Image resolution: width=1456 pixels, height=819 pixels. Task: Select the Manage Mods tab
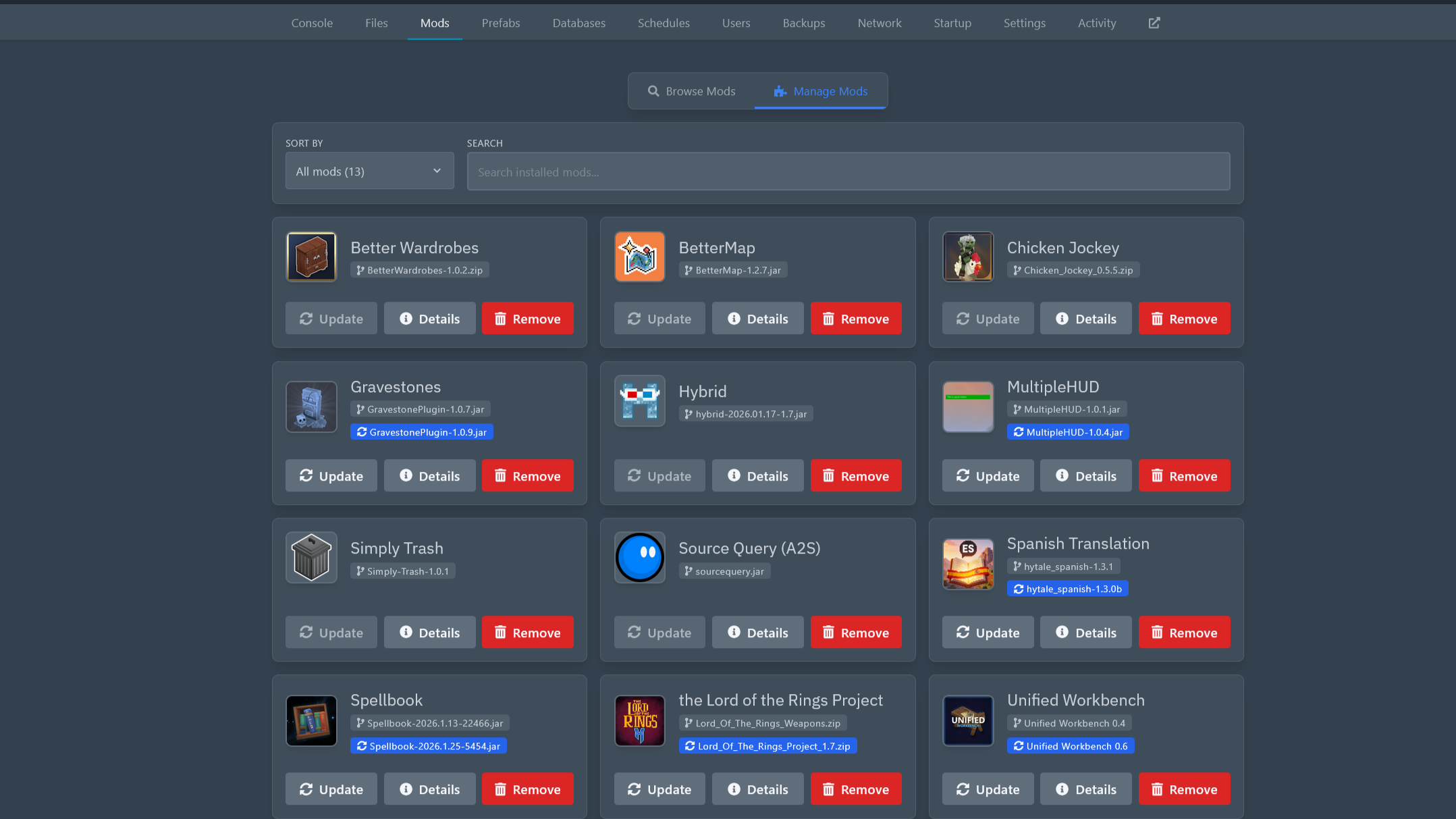(821, 91)
